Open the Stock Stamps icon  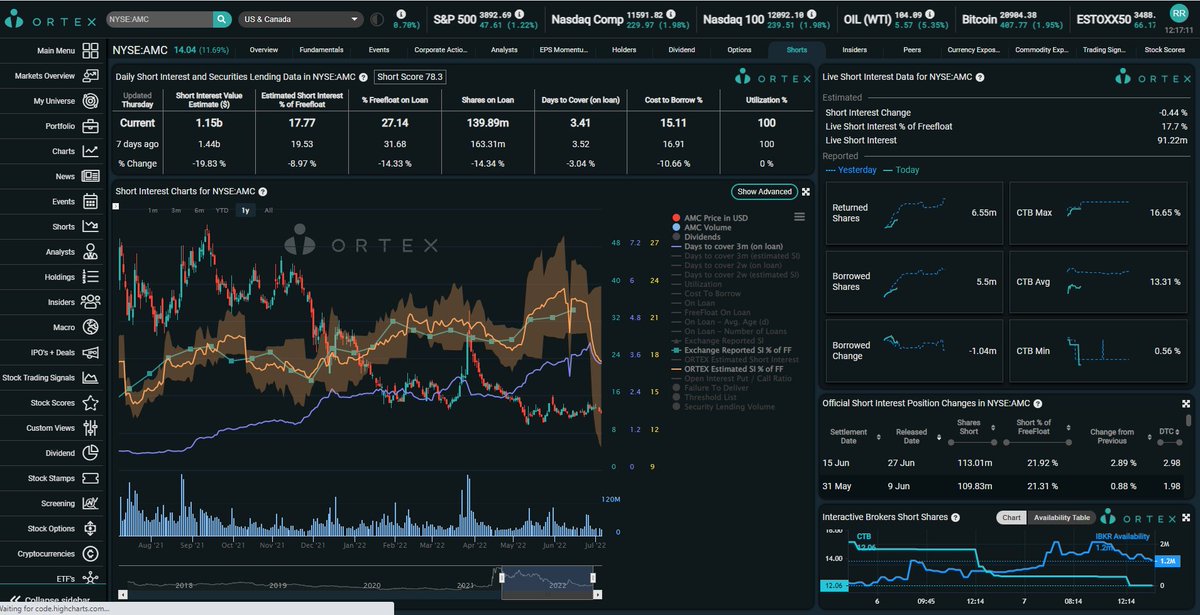point(91,479)
